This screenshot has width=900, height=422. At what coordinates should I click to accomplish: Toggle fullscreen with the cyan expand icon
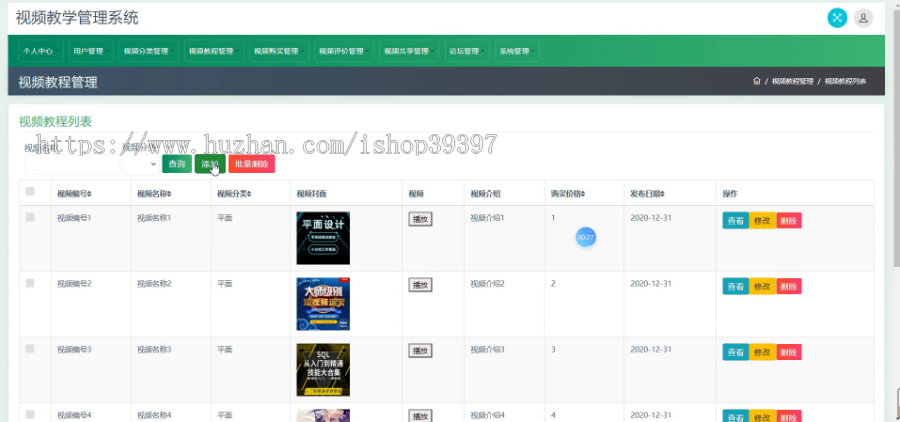click(837, 18)
